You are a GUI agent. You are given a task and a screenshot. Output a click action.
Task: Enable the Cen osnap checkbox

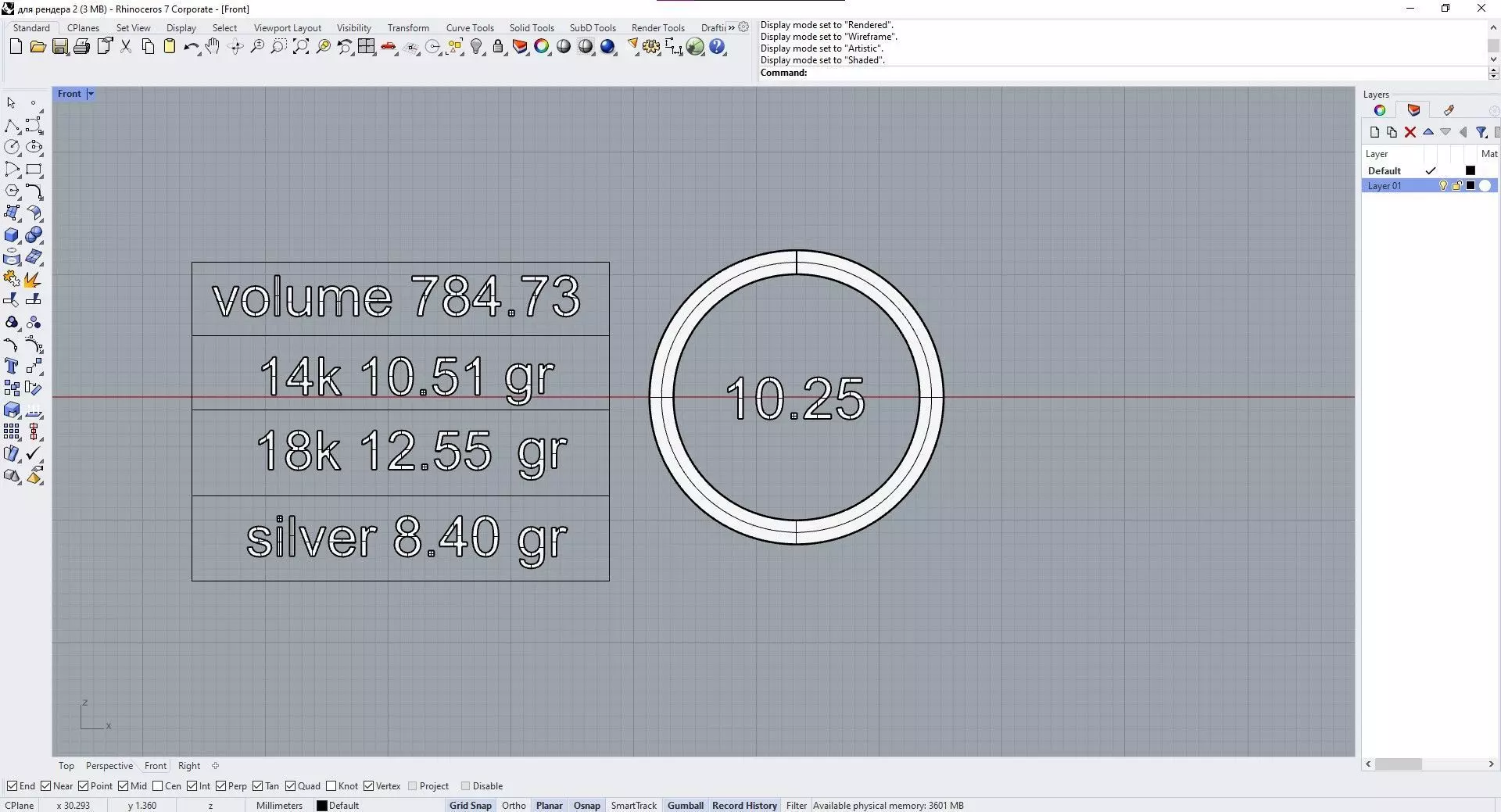[157, 786]
